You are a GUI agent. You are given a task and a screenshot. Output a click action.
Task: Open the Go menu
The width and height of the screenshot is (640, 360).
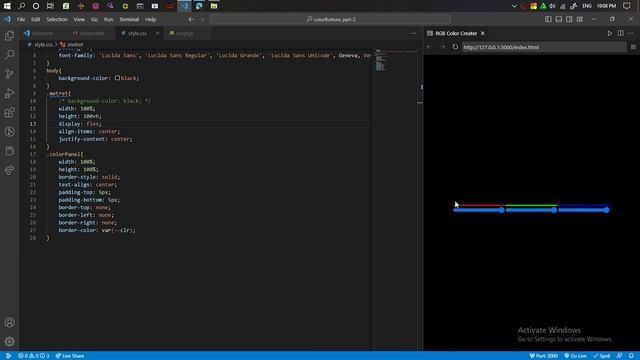(94, 19)
